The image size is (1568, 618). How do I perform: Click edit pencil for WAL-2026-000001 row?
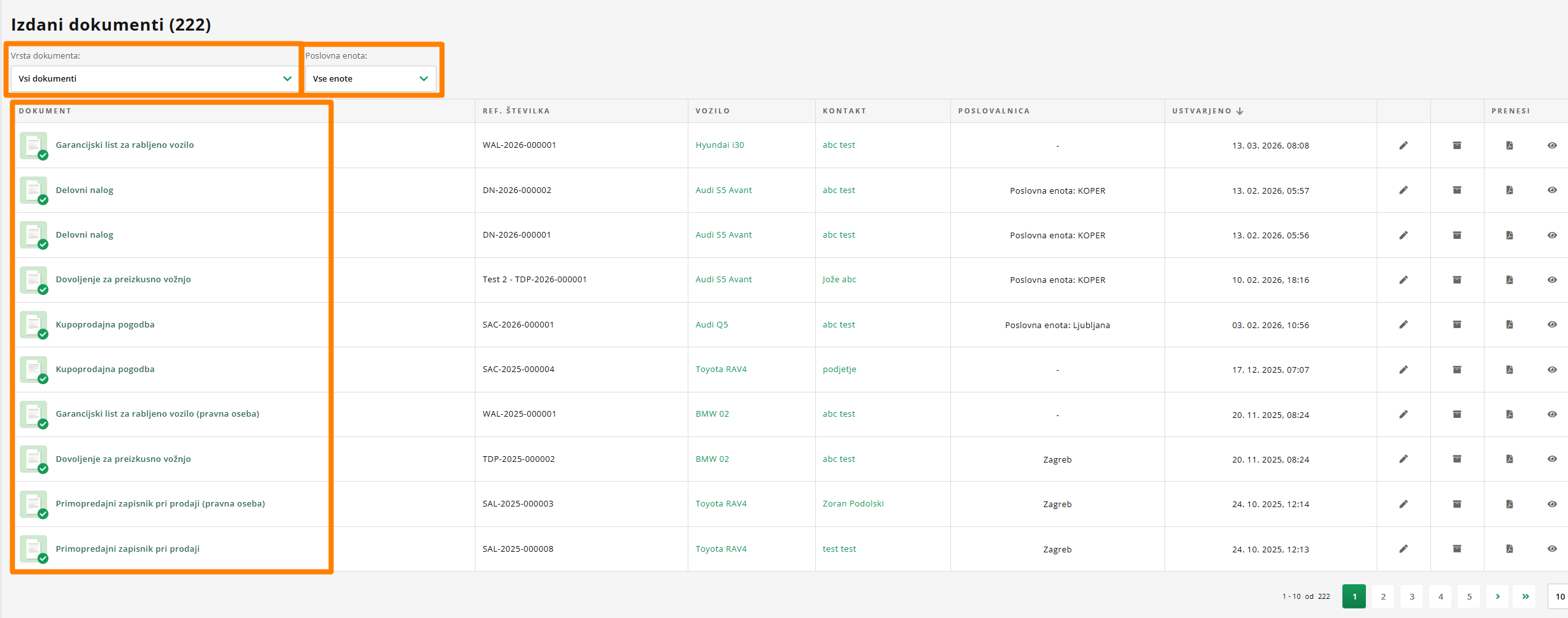coord(1404,145)
